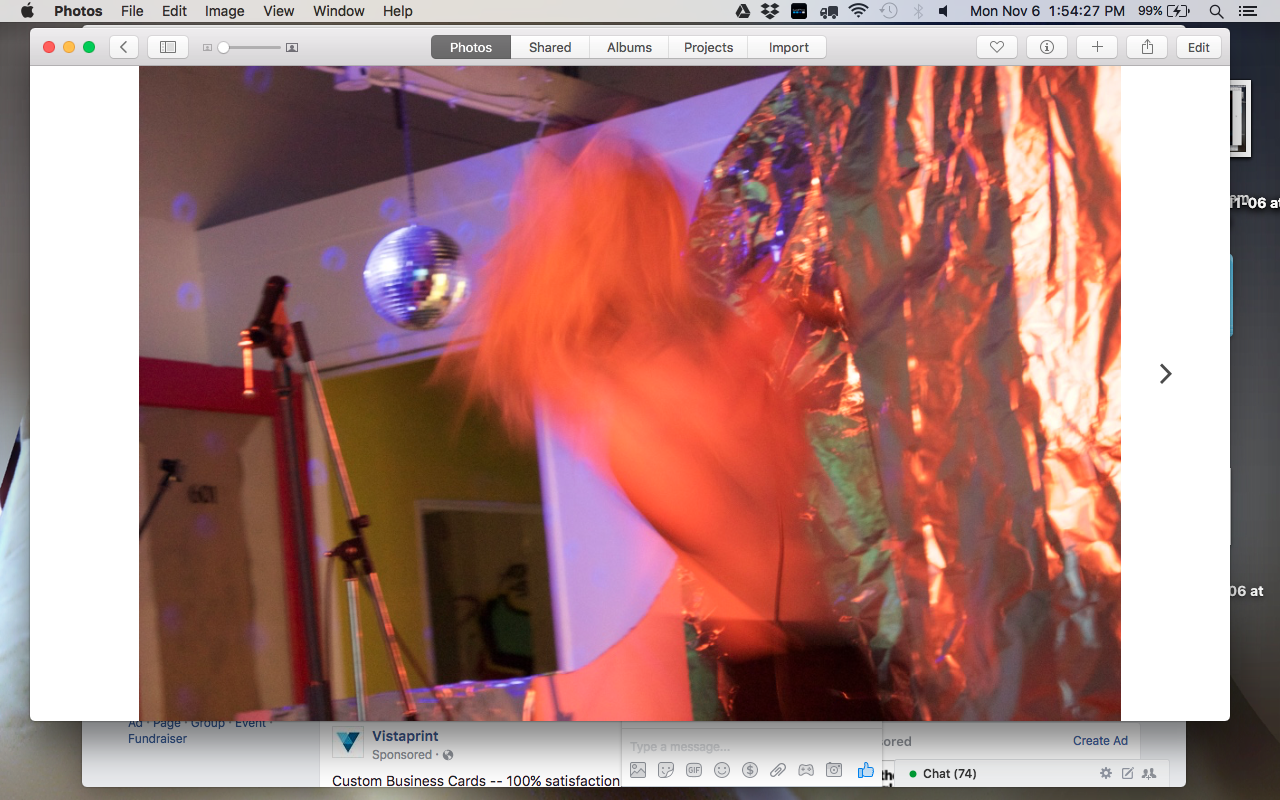The image size is (1280, 800).
Task: Click the Edit button
Action: [x=1199, y=47]
